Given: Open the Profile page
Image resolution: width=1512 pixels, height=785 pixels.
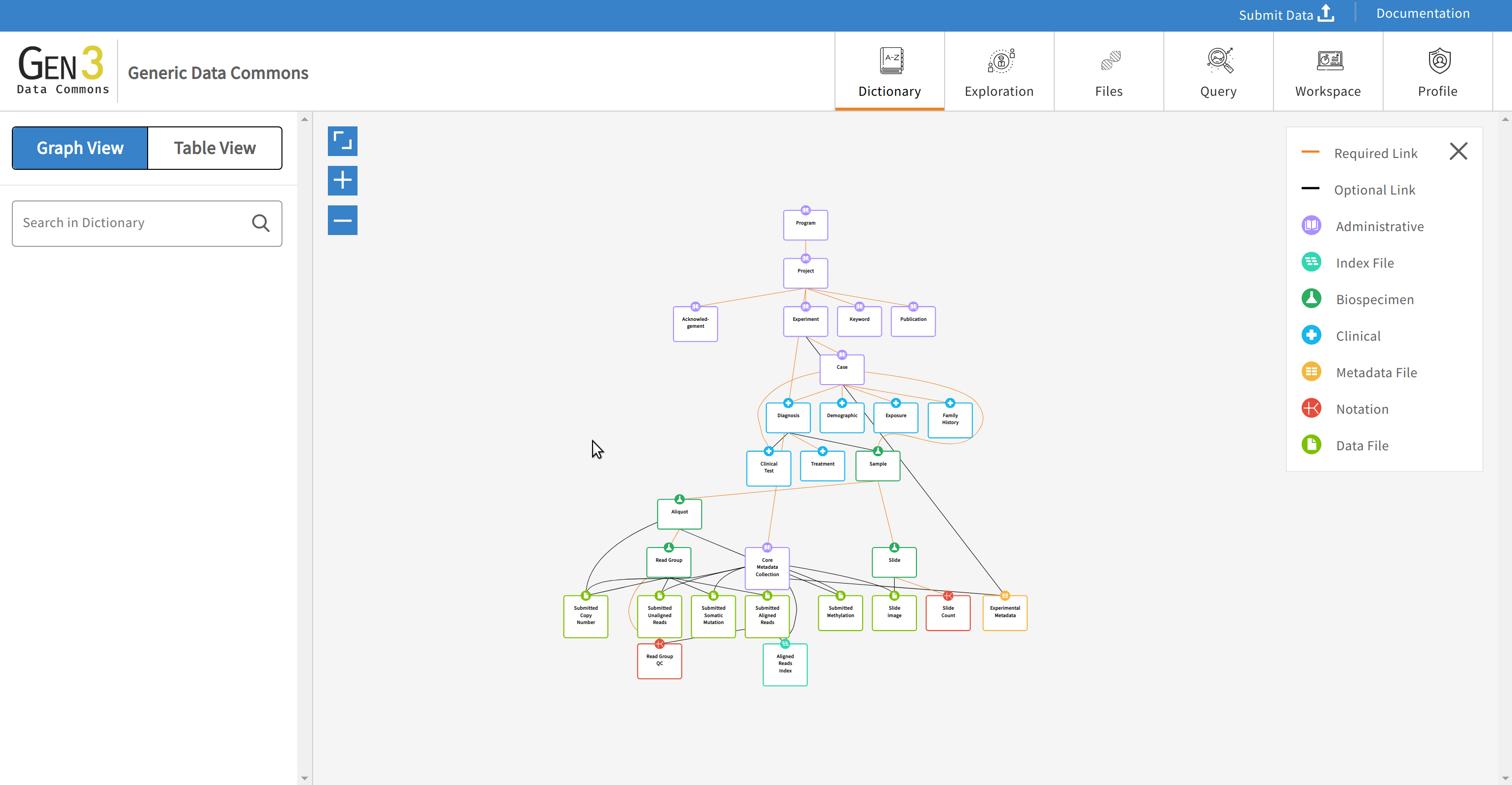Looking at the screenshot, I should click(x=1437, y=72).
